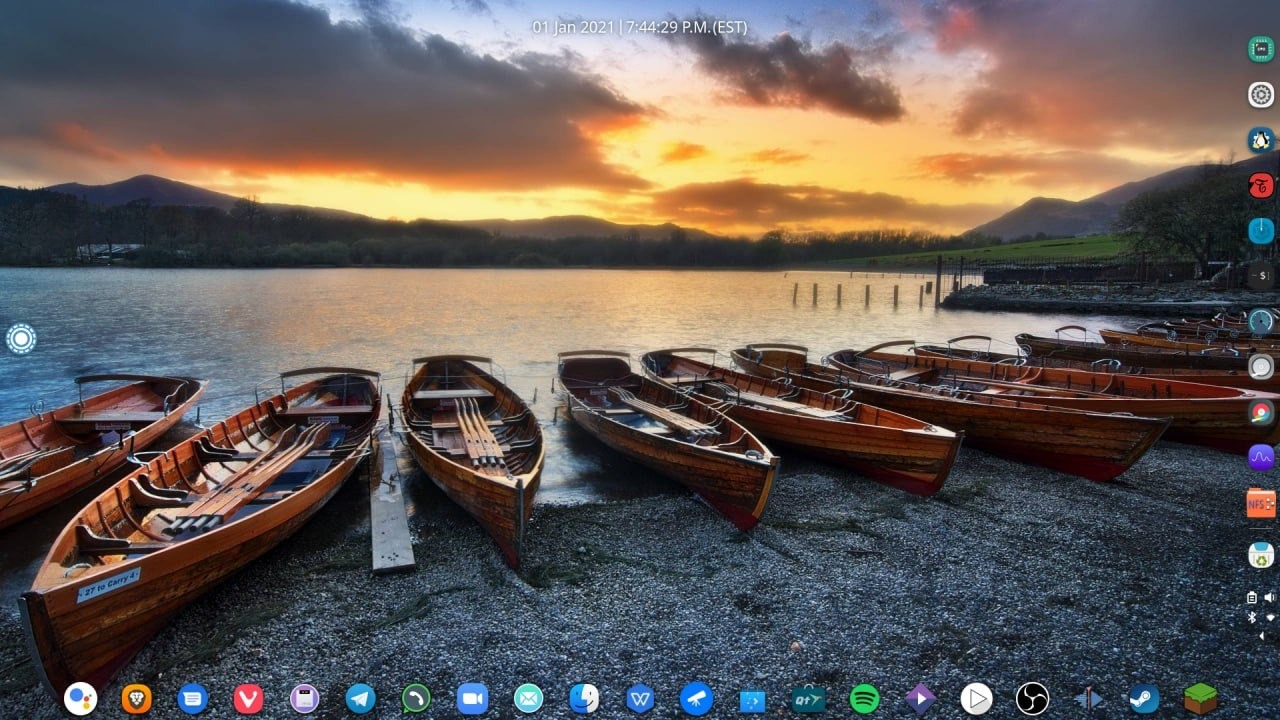The width and height of the screenshot is (1280, 720).
Task: Launch the Qt app icon
Action: [808, 698]
